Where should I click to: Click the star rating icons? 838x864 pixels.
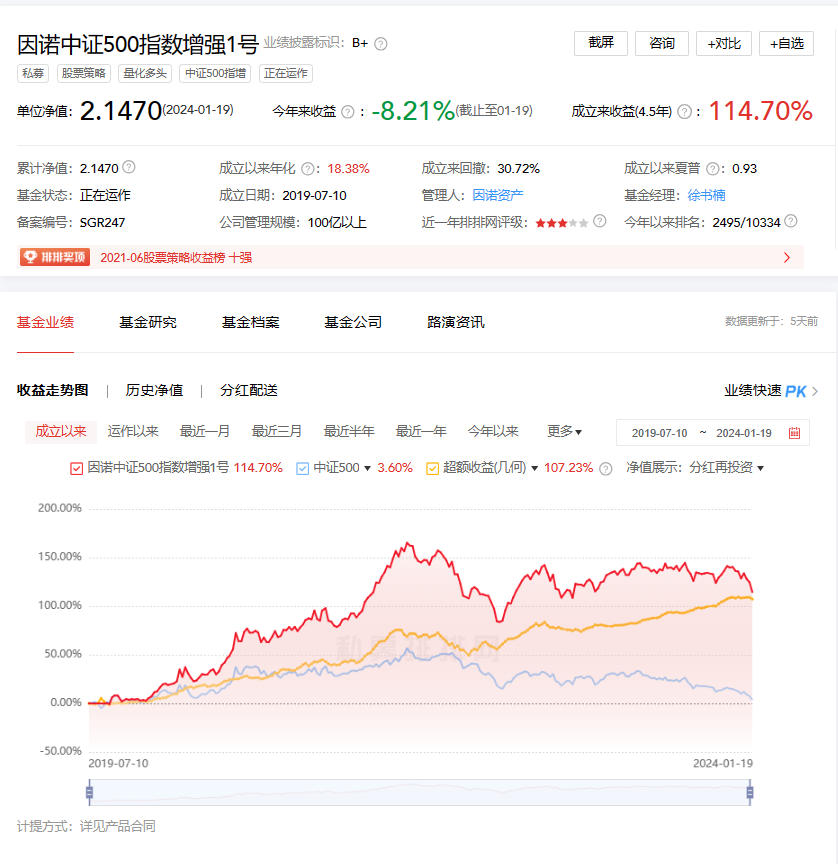click(562, 223)
